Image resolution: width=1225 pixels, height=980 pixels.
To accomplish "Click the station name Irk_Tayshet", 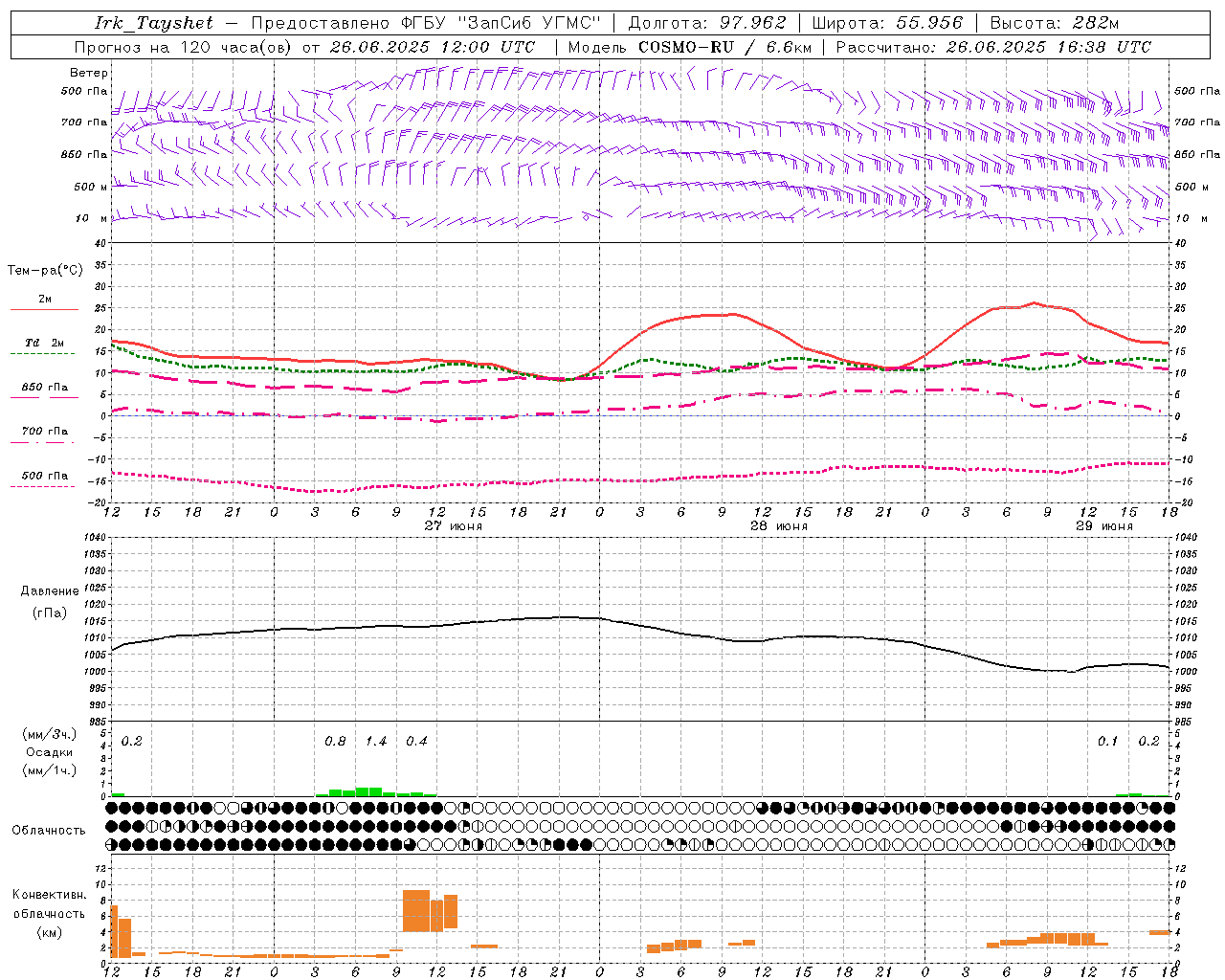I will click(154, 23).
